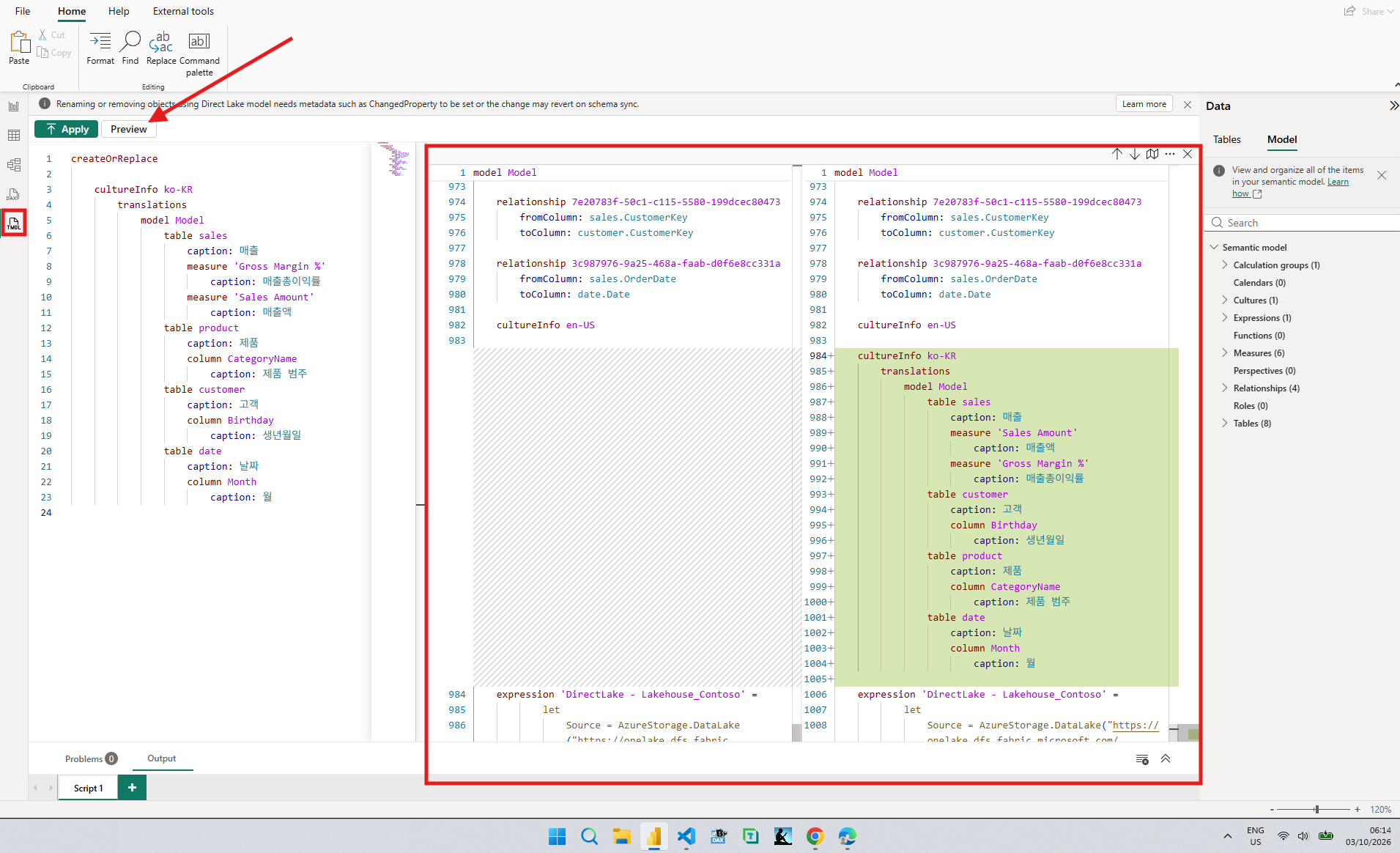Click the zoom slider handle

(1316, 809)
